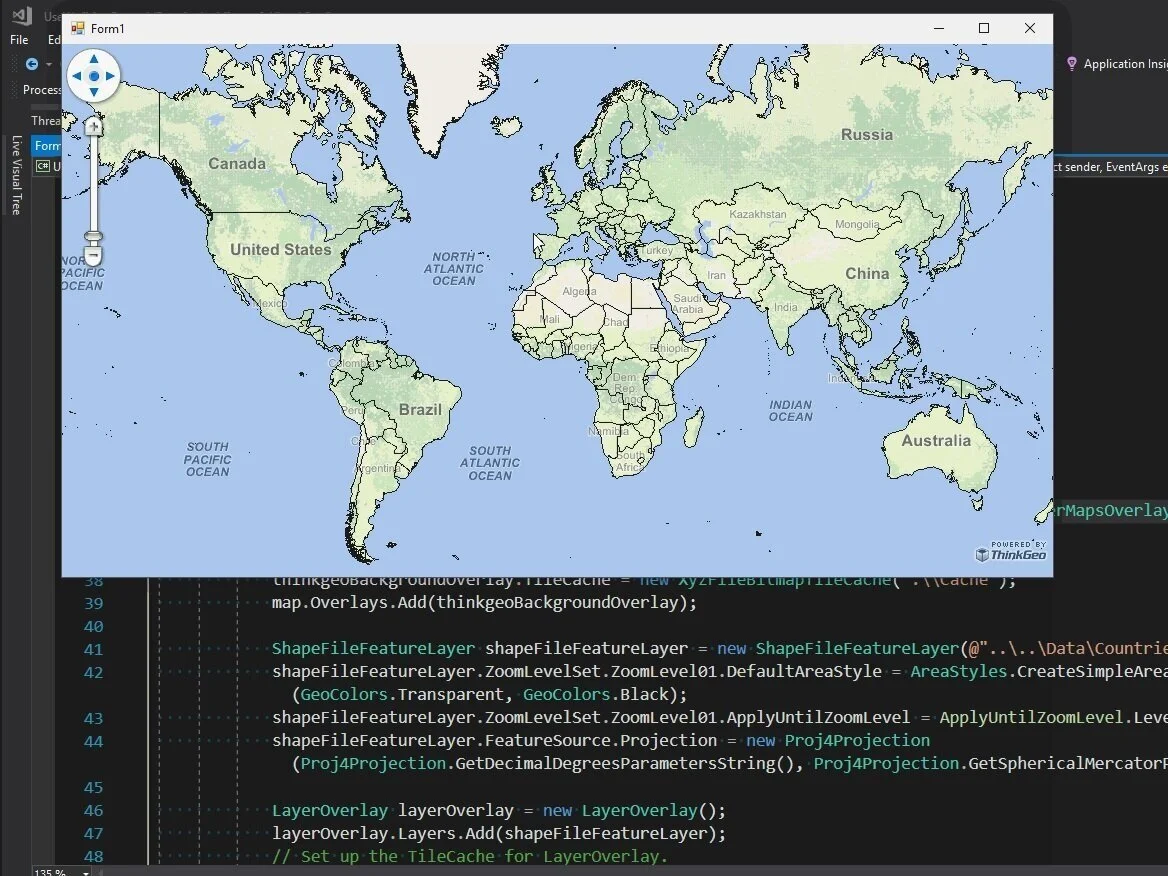Image resolution: width=1168 pixels, height=876 pixels.
Task: Click the South Pacific Ocean label
Action: coord(207,459)
